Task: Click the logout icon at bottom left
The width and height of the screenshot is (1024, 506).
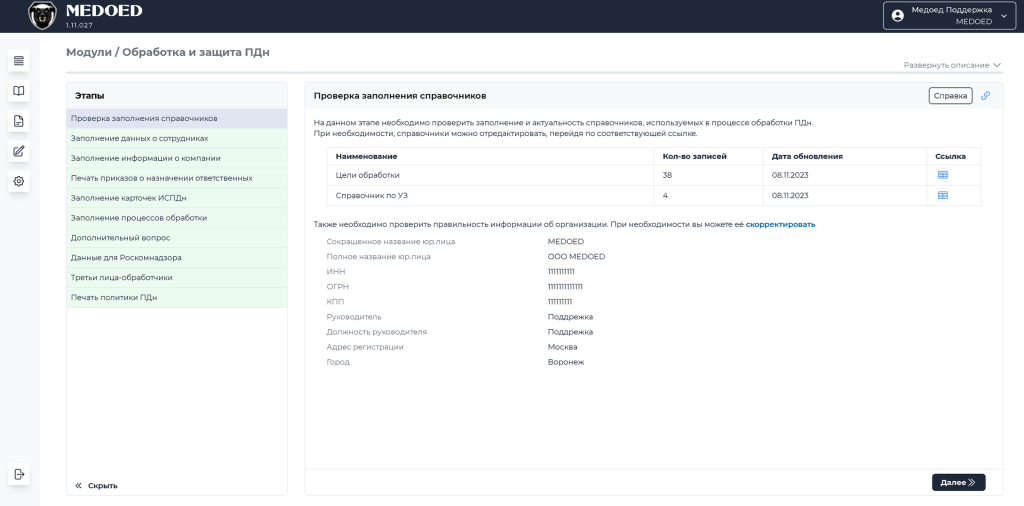Action: [x=19, y=474]
